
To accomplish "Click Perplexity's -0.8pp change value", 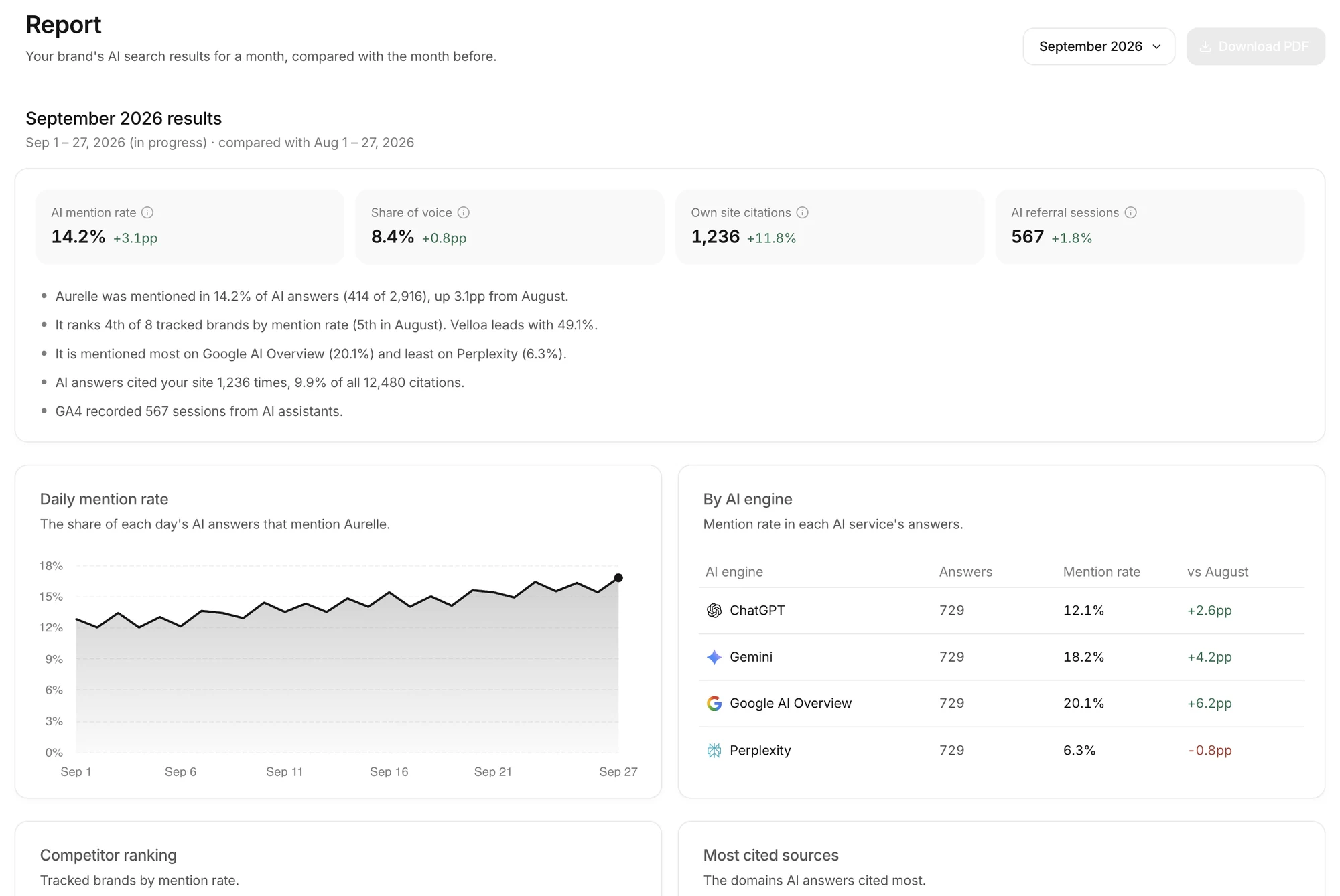I will click(1210, 750).
